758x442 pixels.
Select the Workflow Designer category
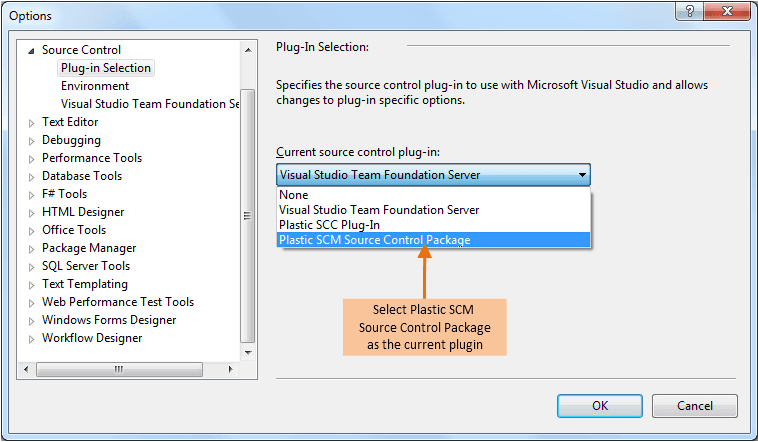pos(92,338)
